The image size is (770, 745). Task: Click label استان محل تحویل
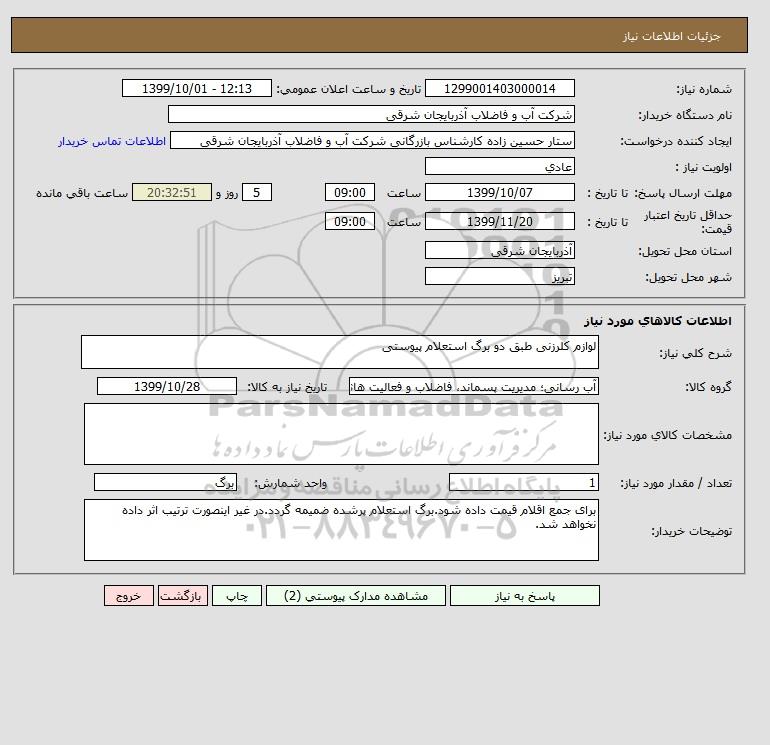[685, 251]
